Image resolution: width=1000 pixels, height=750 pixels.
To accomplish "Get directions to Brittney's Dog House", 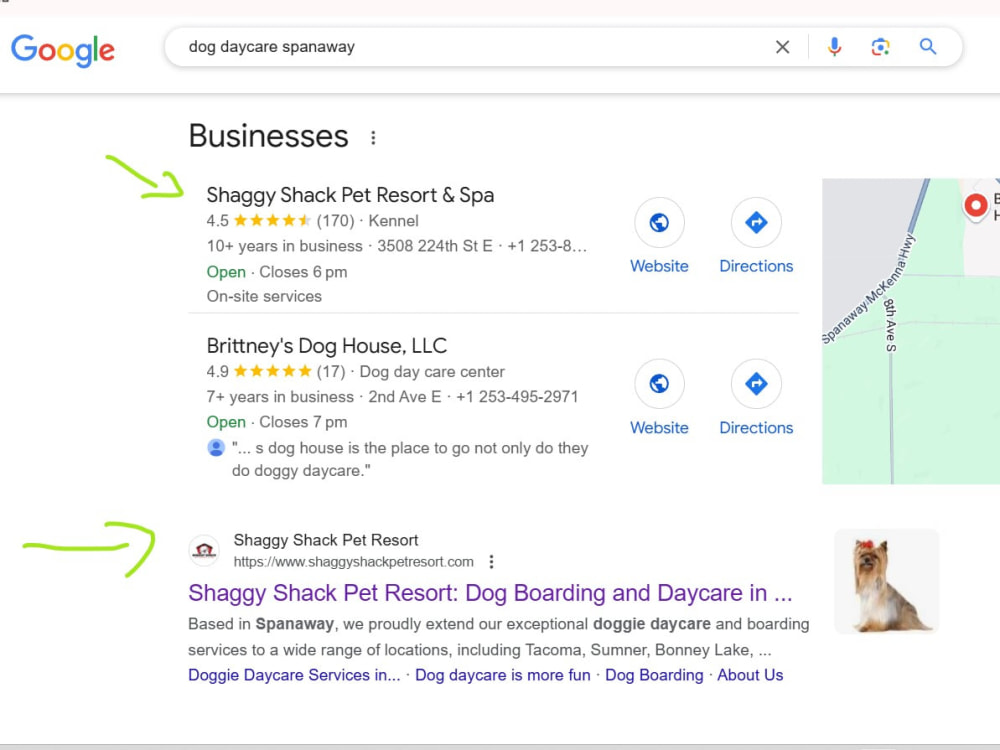I will pos(756,384).
